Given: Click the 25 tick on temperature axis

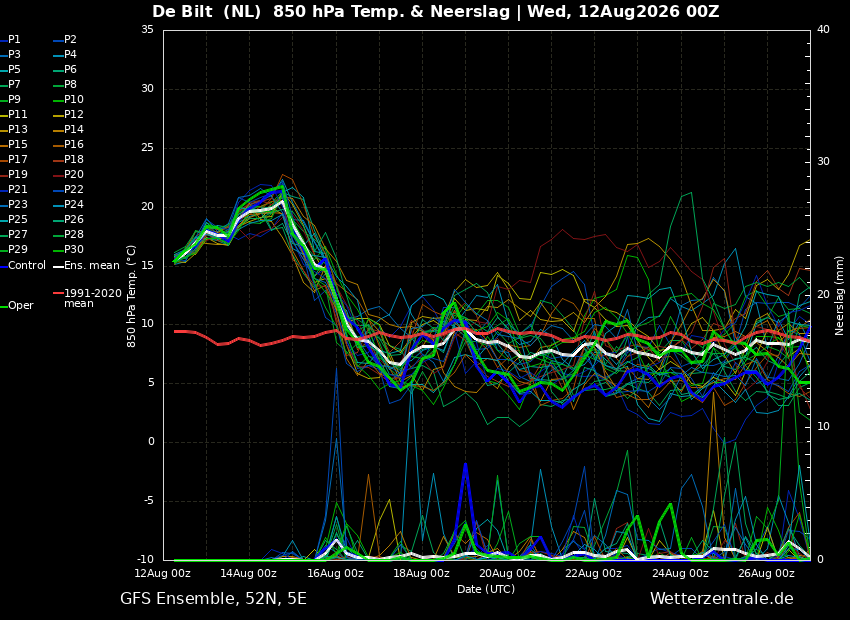Looking at the screenshot, I should pyautogui.click(x=147, y=148).
